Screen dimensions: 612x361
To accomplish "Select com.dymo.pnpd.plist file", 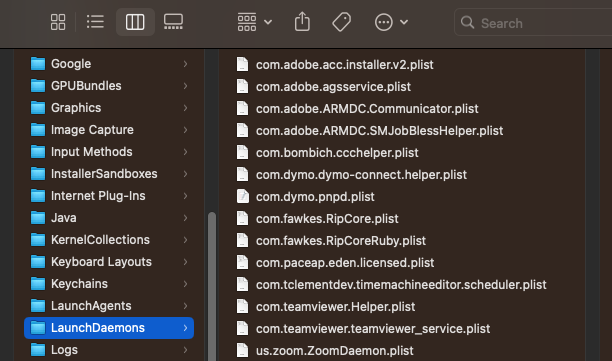I will [315, 197].
